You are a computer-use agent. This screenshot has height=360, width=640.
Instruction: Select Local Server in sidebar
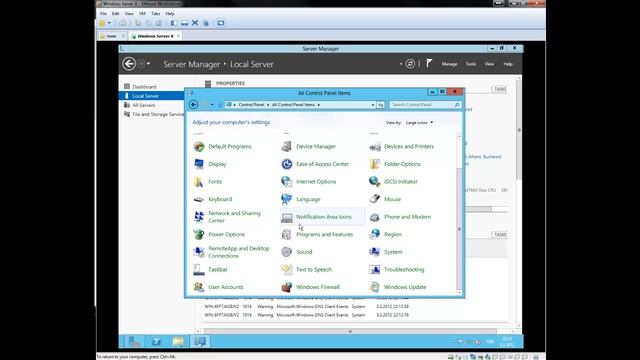151,96
